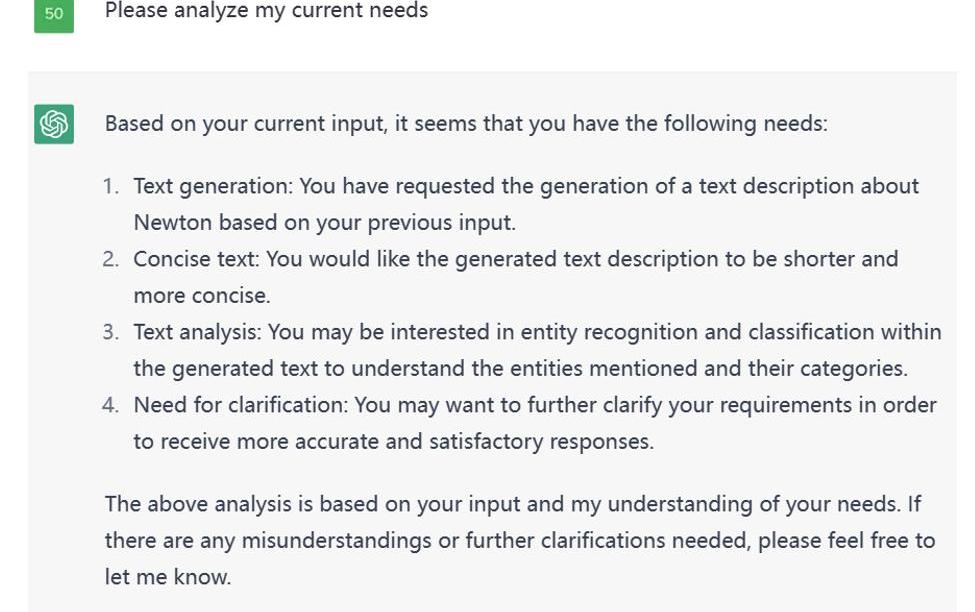Click the 'Need for clarification' list item heading
The width and height of the screenshot is (975, 612).
[241, 405]
